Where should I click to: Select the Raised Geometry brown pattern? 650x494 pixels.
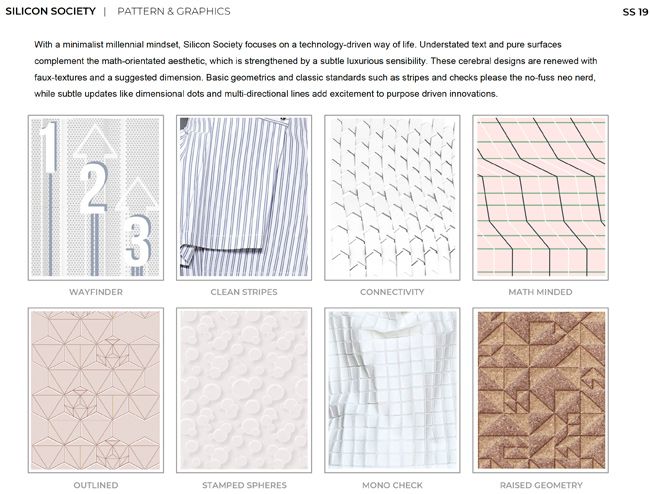click(x=541, y=390)
